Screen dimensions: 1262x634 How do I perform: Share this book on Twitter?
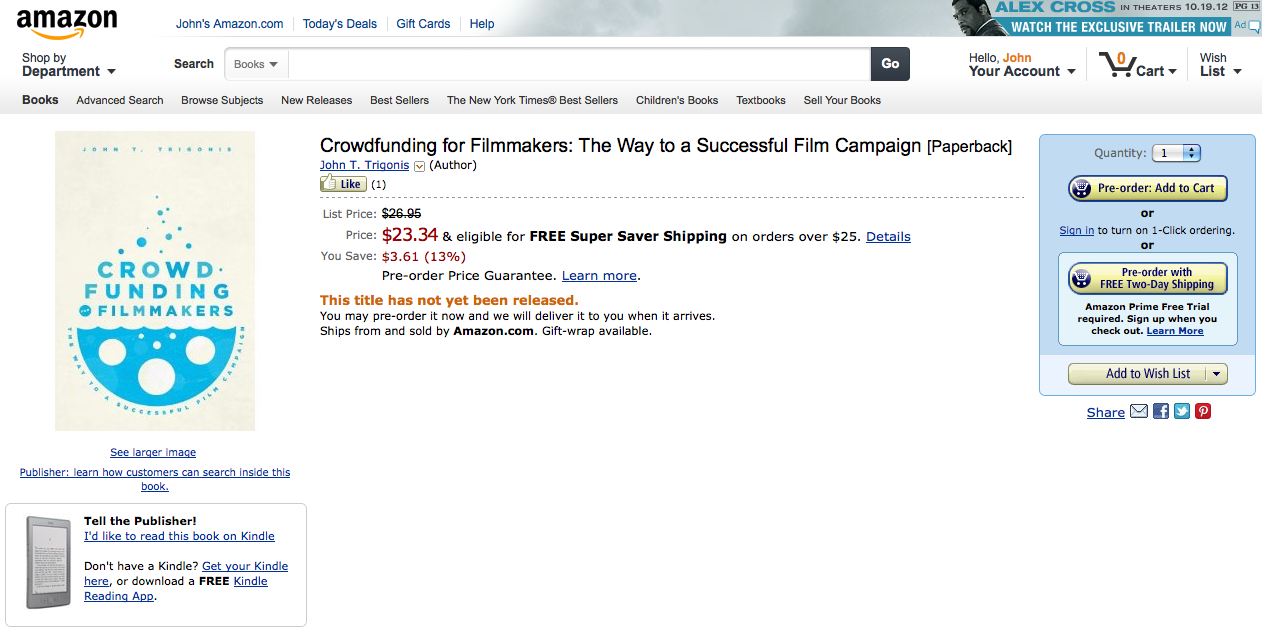click(1182, 411)
